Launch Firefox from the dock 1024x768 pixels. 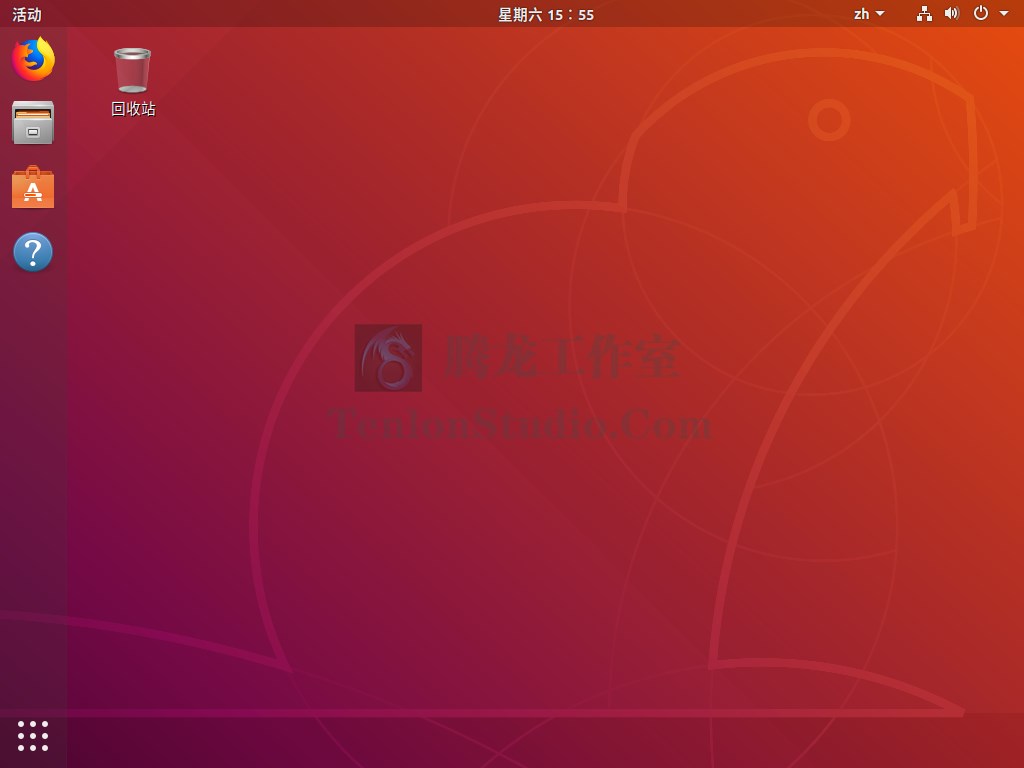coord(33,59)
